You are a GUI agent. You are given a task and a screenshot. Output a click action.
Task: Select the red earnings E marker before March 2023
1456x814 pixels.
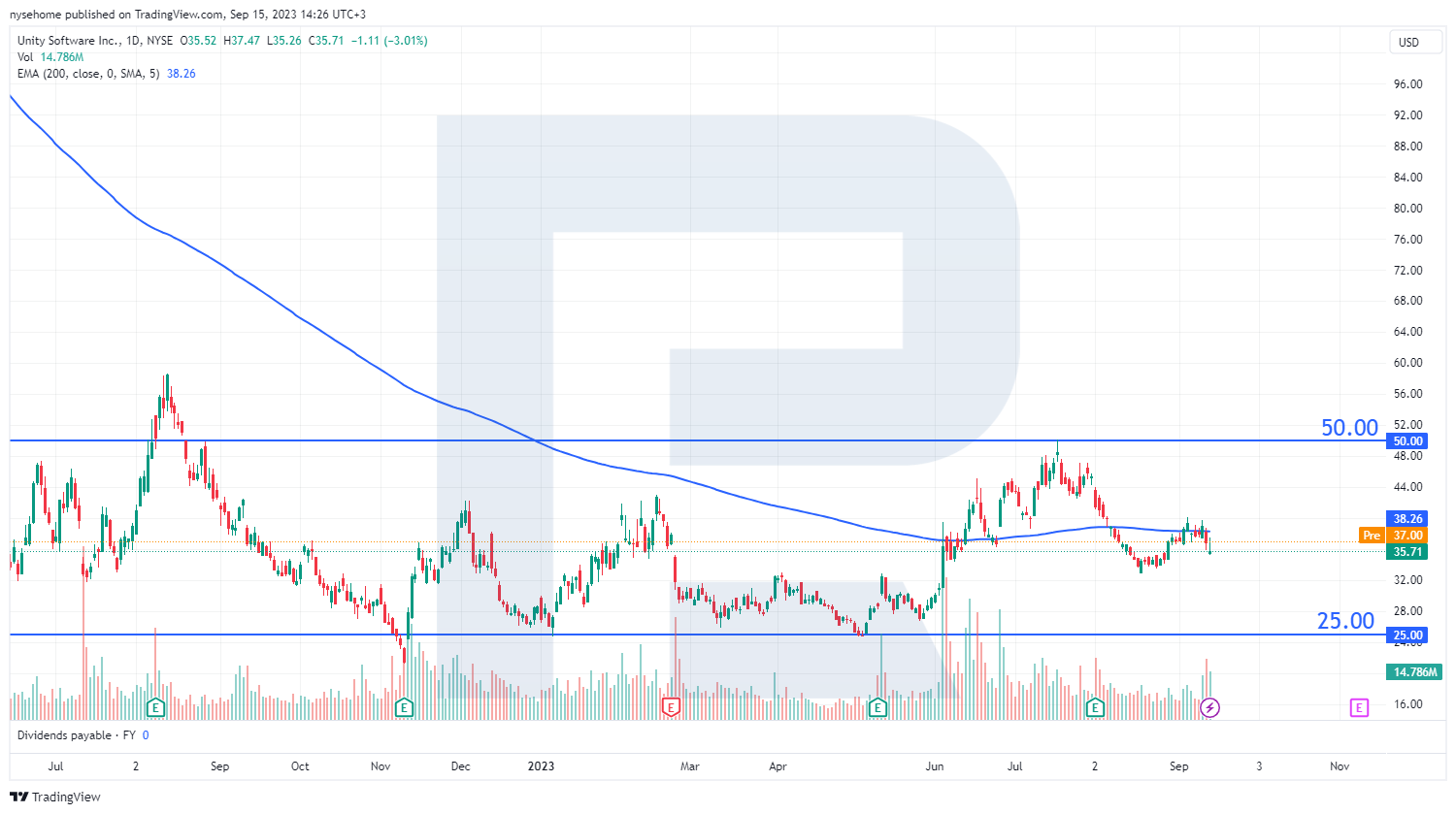(671, 707)
